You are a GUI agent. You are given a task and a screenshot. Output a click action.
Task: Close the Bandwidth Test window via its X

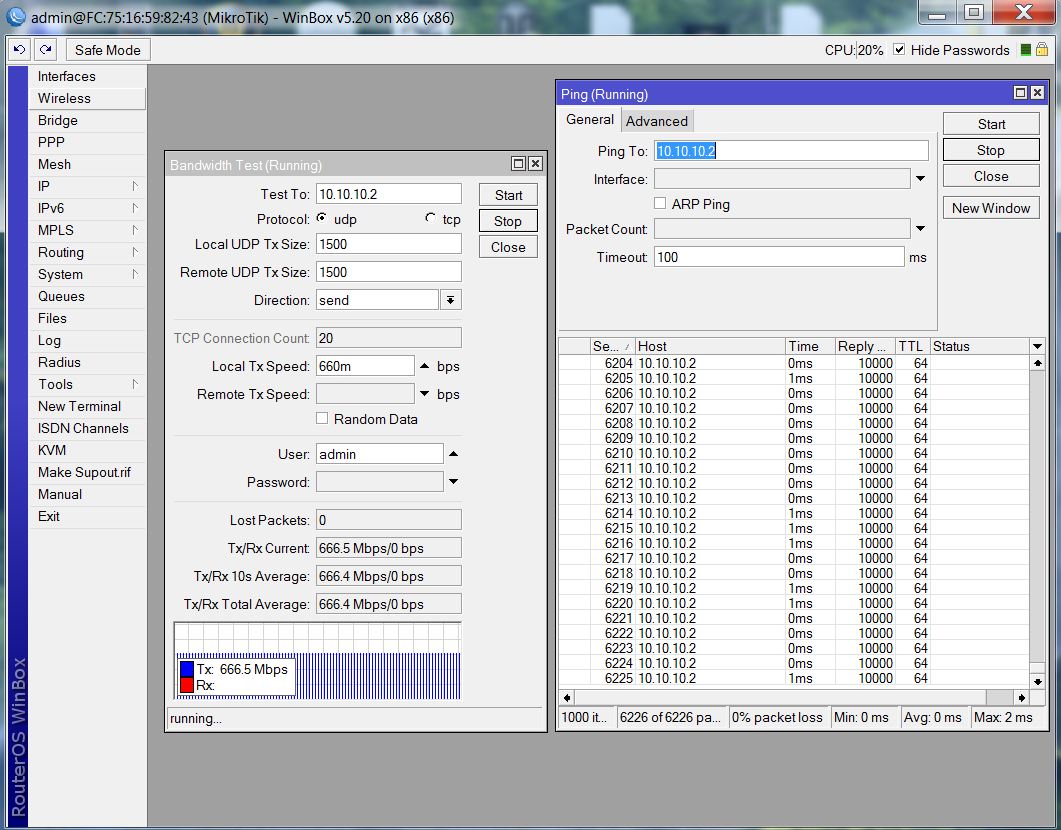point(535,163)
